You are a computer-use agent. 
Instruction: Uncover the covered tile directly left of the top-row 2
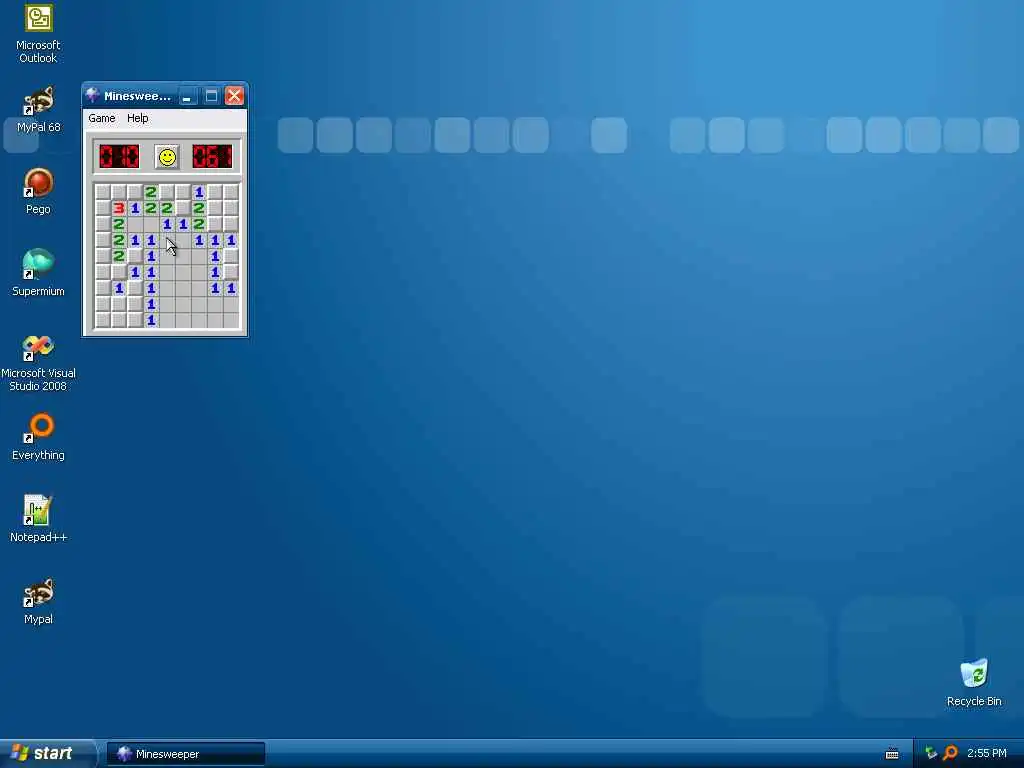point(135,192)
